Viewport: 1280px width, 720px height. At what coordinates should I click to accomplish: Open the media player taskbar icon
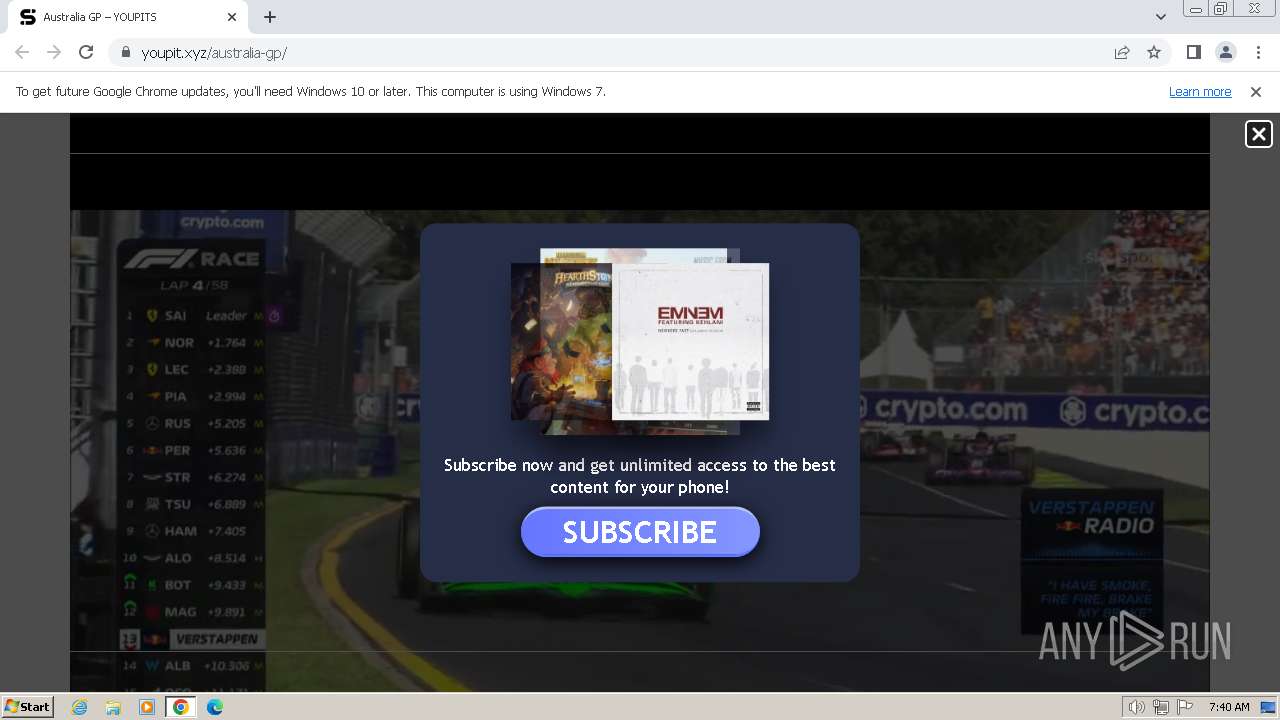point(147,707)
